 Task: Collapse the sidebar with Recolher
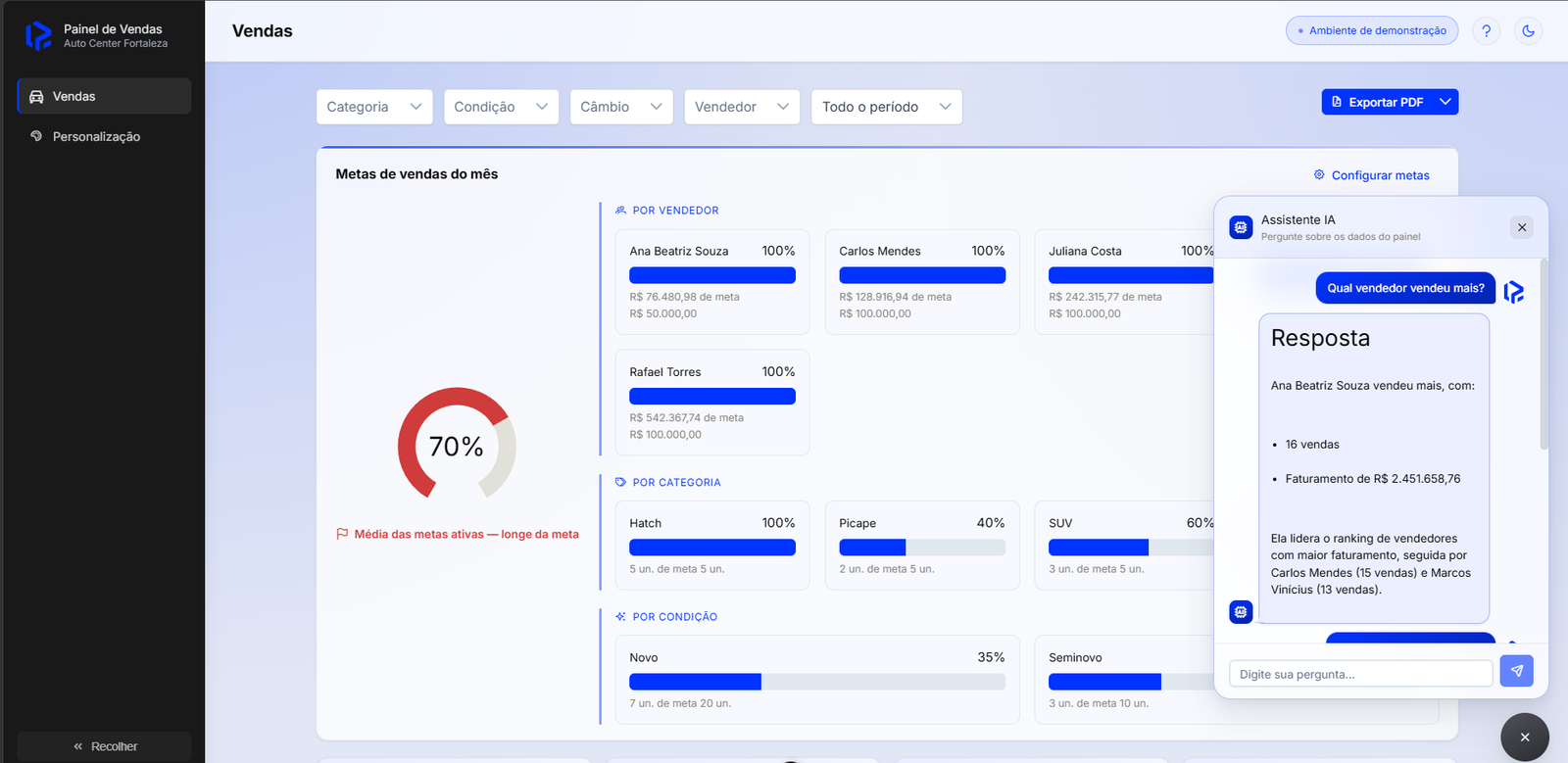tap(104, 746)
